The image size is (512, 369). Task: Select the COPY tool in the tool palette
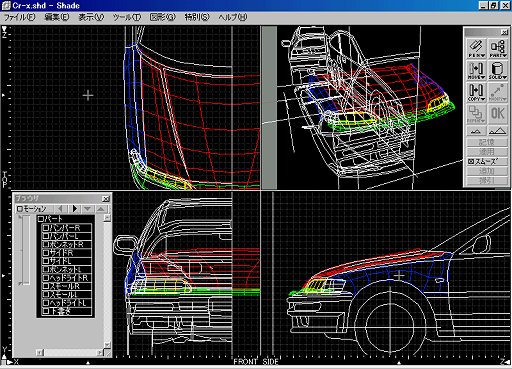tap(476, 92)
